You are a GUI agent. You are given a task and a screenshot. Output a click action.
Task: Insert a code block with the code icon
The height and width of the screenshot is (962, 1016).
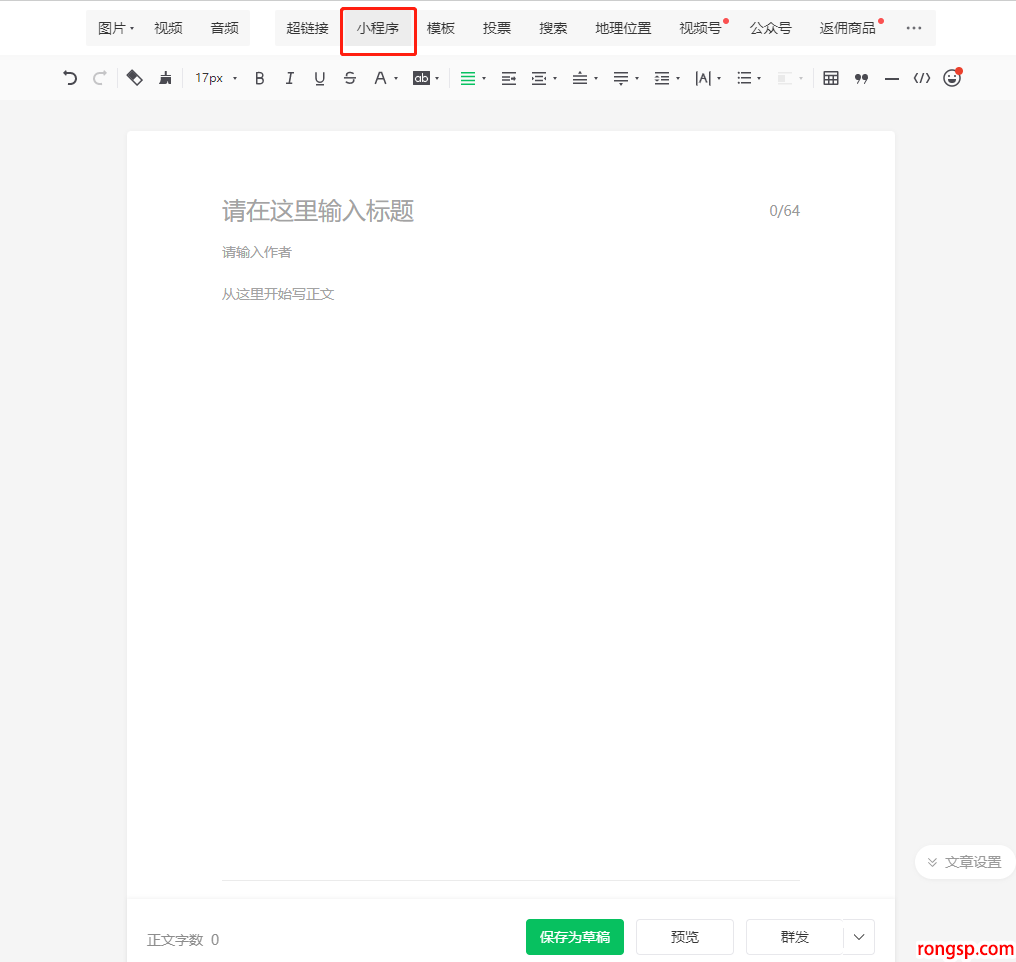921,78
